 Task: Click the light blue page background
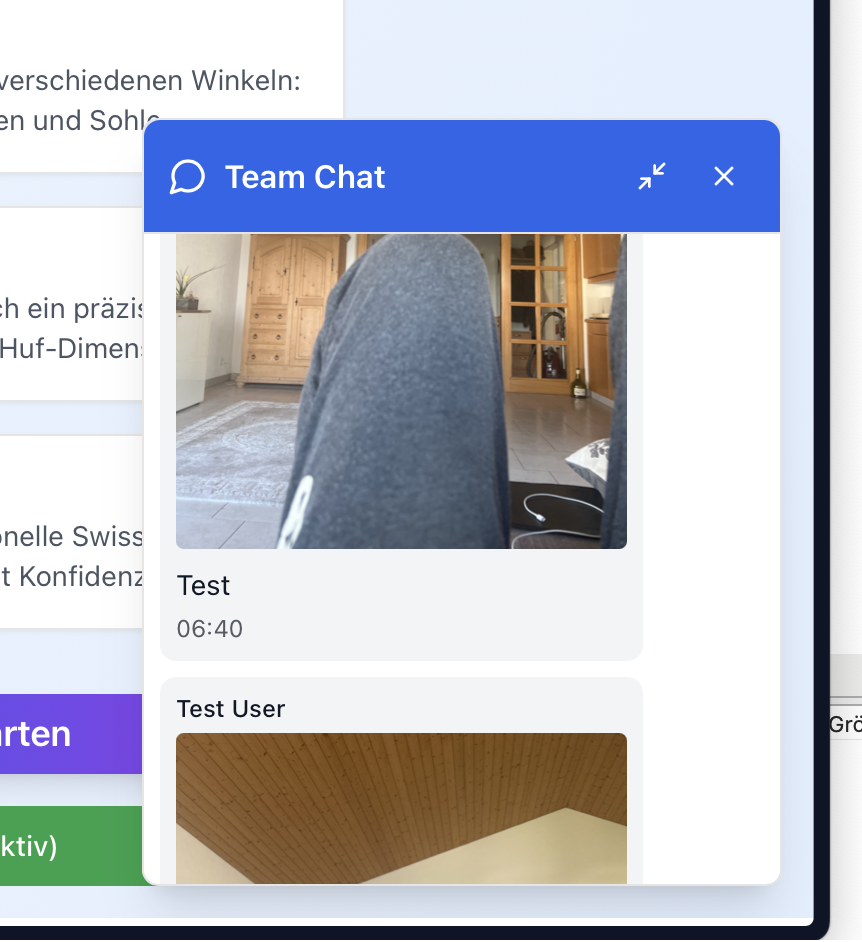(x=580, y=60)
